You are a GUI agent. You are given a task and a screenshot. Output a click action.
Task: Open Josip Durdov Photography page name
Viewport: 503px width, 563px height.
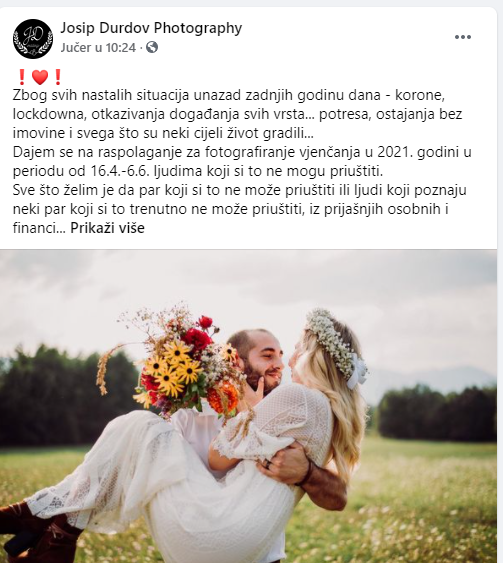pos(151,28)
